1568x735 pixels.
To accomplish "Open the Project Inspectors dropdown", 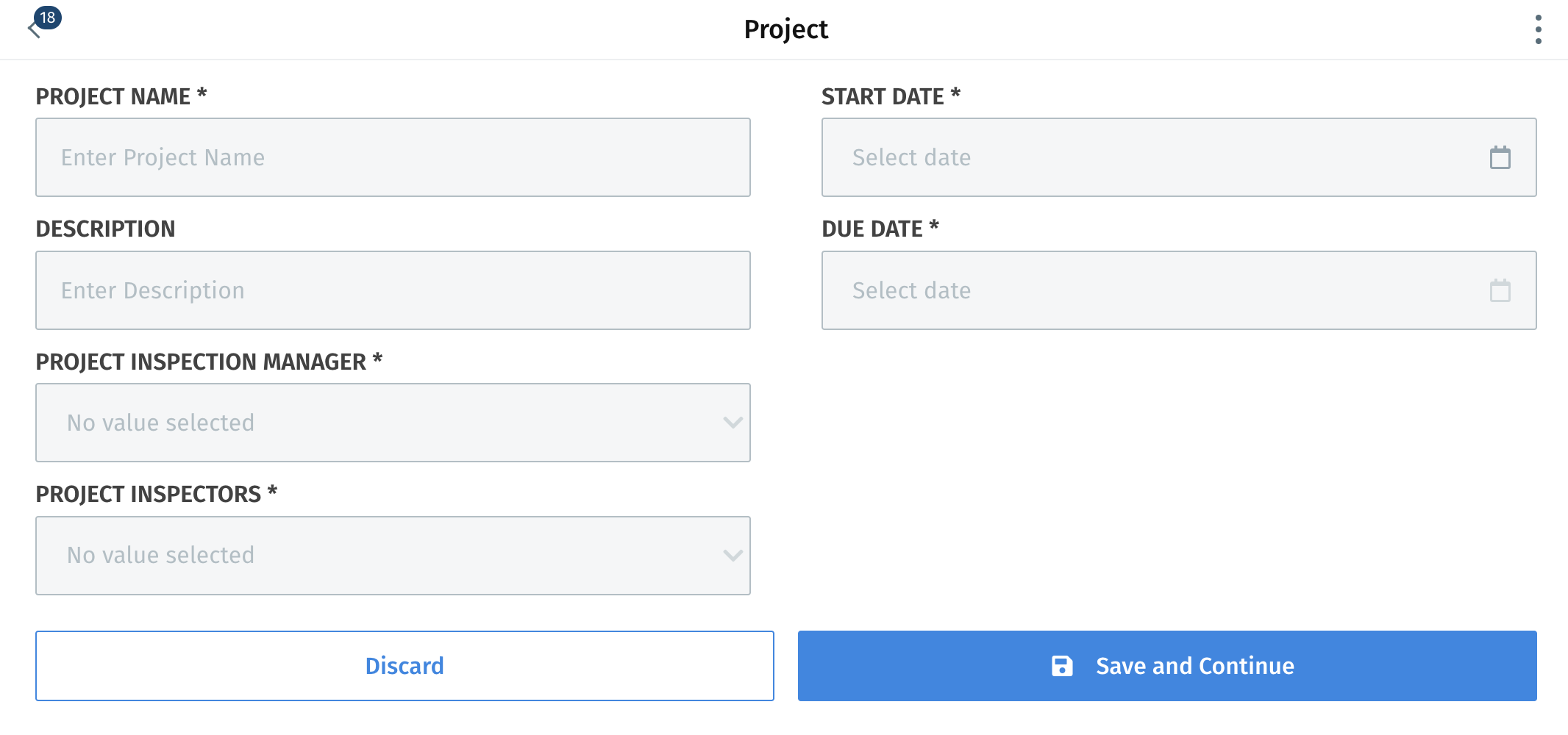I will tap(393, 556).
